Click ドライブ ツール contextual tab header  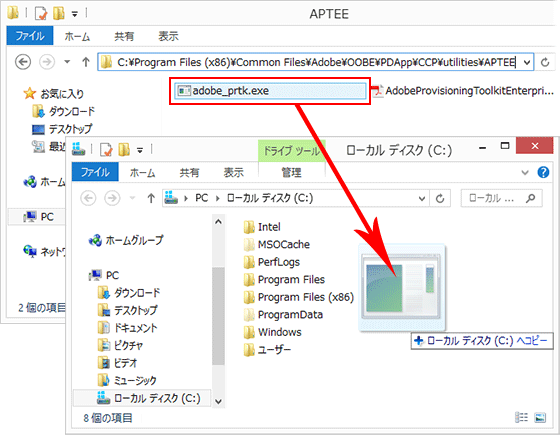[x=291, y=150]
